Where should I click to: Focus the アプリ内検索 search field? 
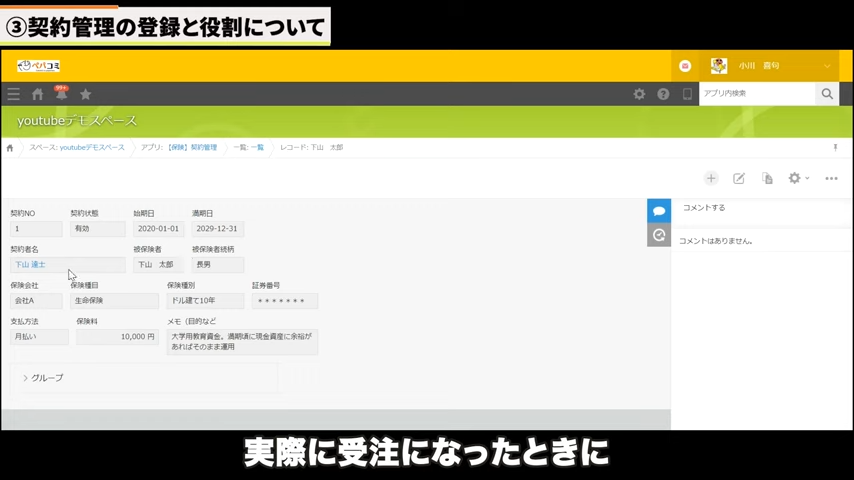point(757,94)
